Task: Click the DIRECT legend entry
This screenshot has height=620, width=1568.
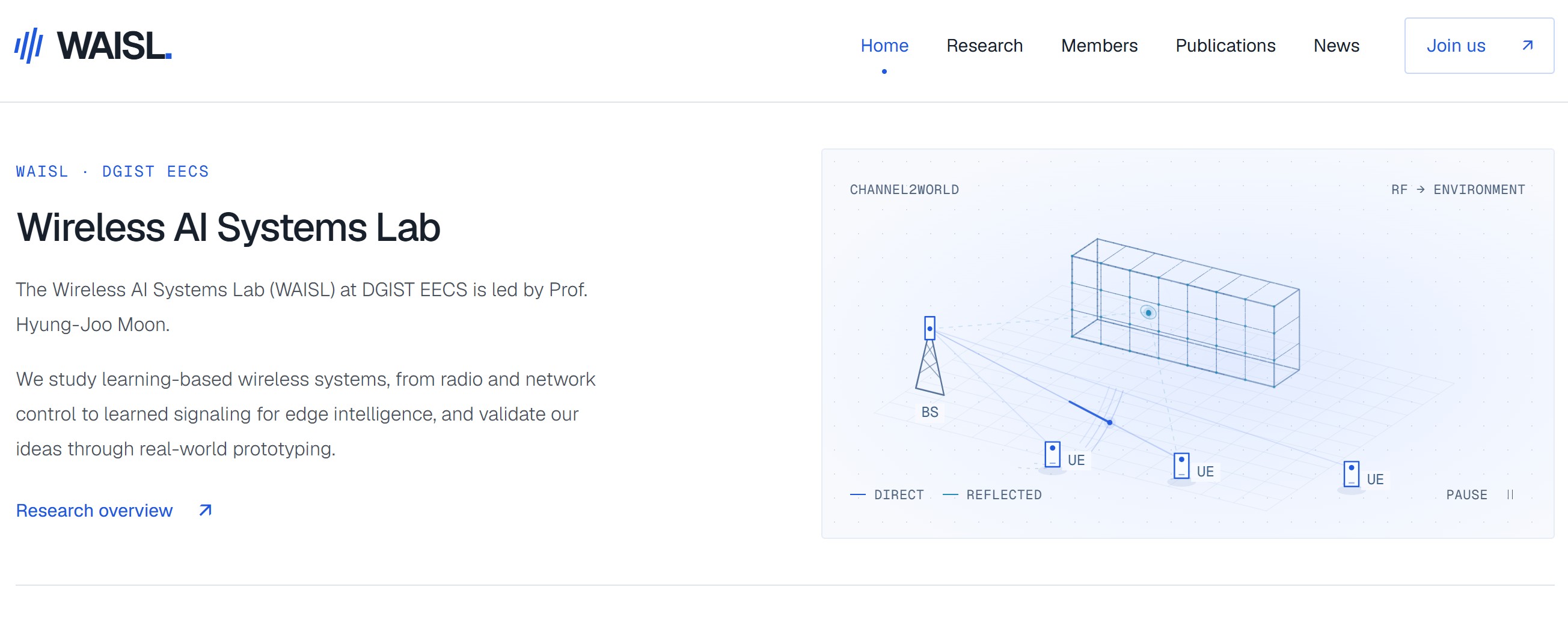Action: pos(887,494)
